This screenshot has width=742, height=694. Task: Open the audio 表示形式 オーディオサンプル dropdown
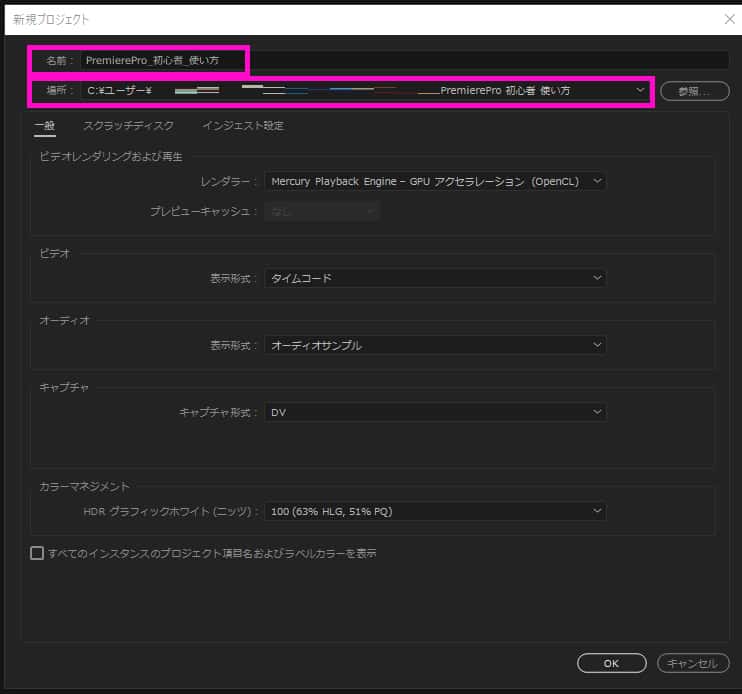(435, 345)
